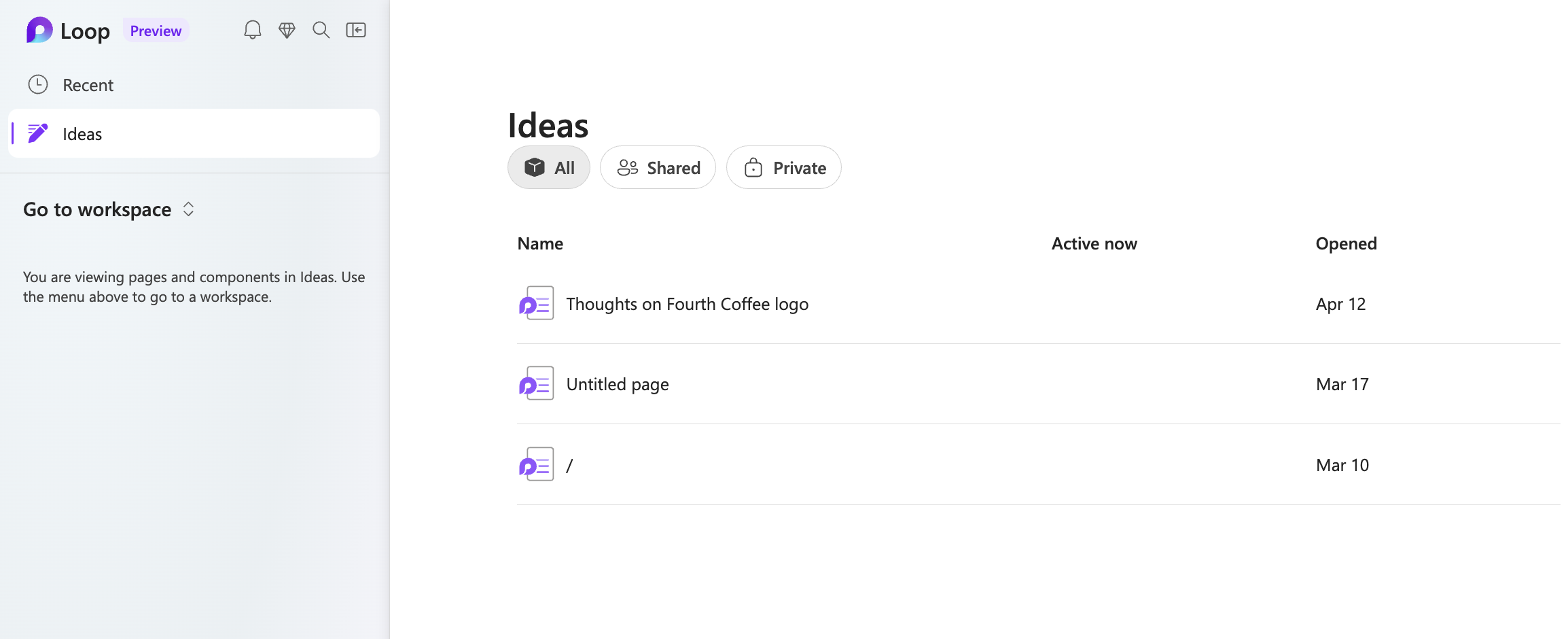Open the page named slash
This screenshot has width=1568, height=639.
tap(569, 464)
